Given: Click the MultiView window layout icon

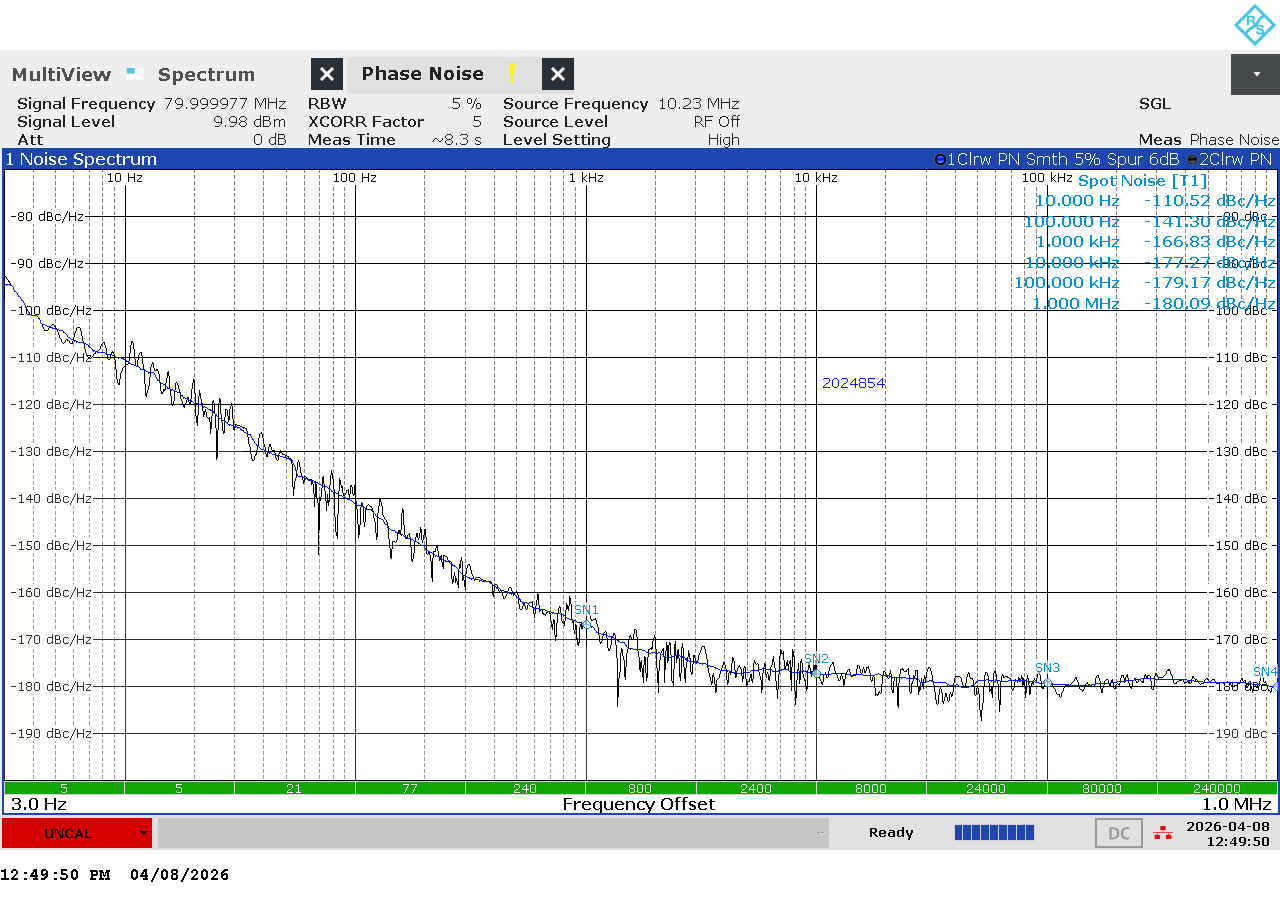Looking at the screenshot, I should coord(135,73).
